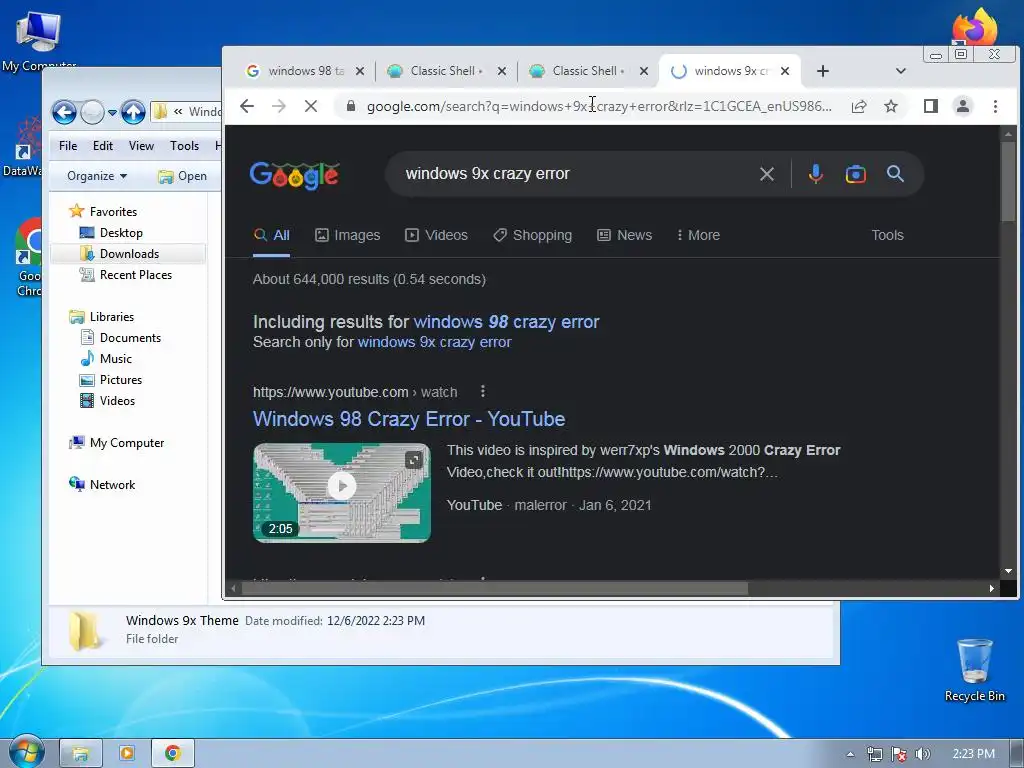Open the File menu in Explorer
Screen dimensions: 1024x768
[x=68, y=146]
